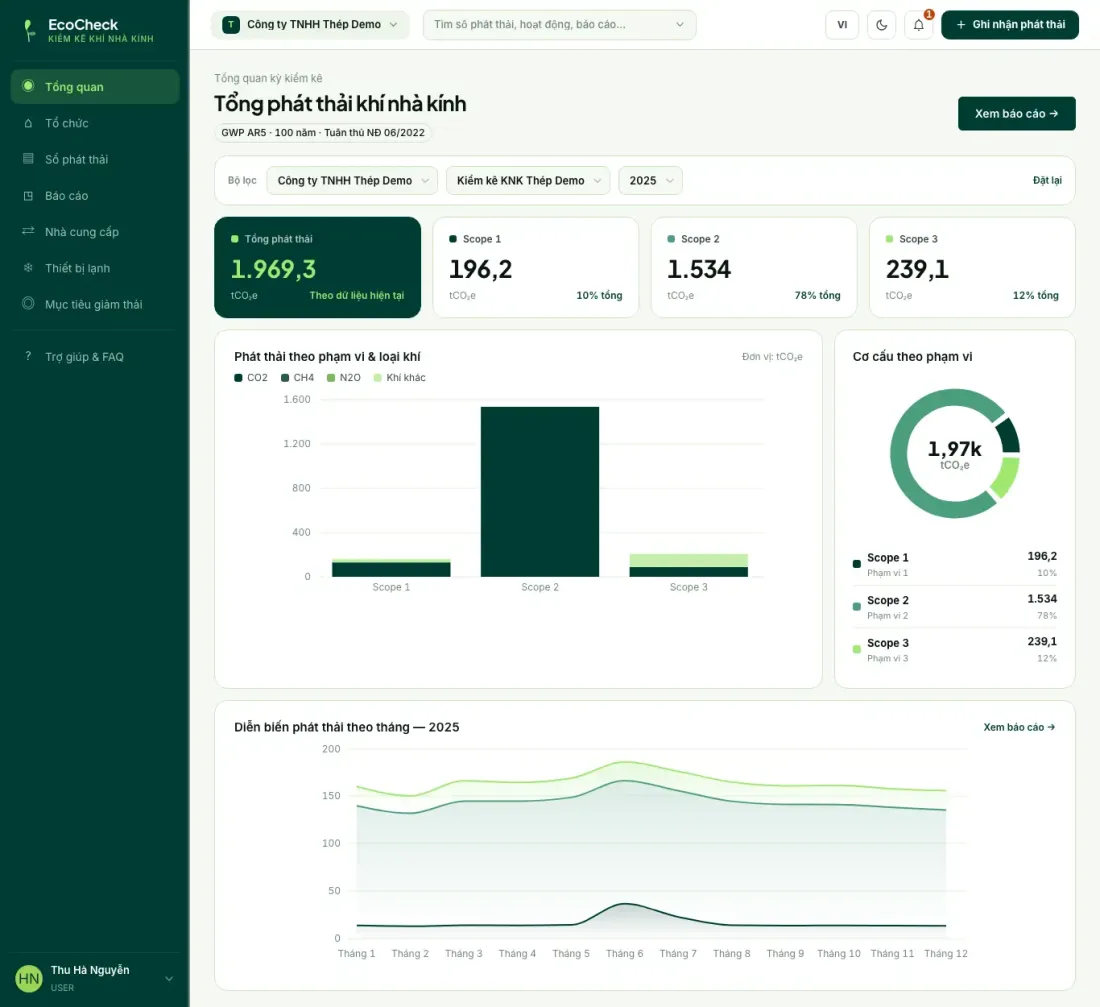The height and width of the screenshot is (1007, 1100).
Task: Open the Kiểm kê KNK Thép Demo dropdown
Action: [x=528, y=180]
